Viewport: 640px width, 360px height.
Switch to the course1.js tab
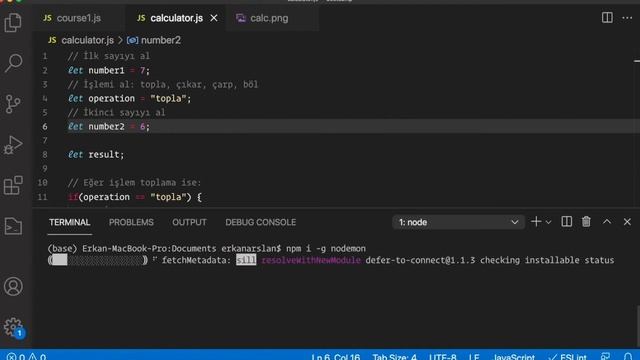pos(78,18)
